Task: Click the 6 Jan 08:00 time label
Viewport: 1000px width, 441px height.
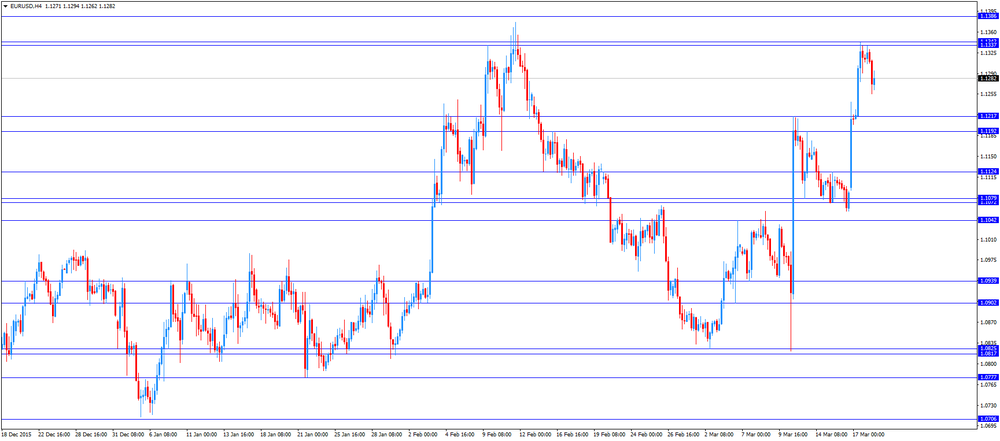Action: pyautogui.click(x=164, y=435)
